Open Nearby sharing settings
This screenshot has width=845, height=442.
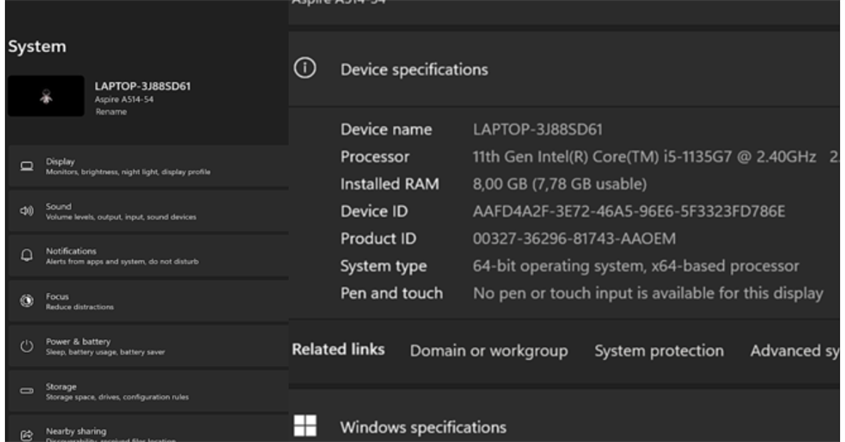point(149,429)
